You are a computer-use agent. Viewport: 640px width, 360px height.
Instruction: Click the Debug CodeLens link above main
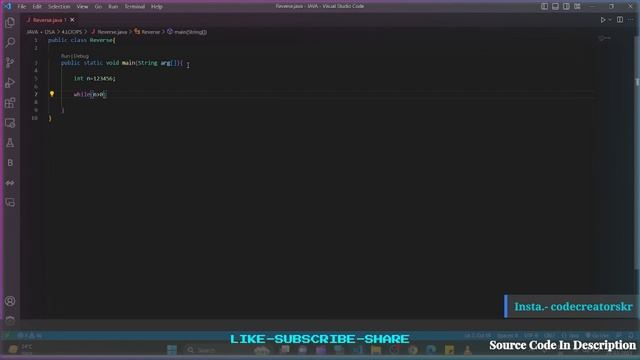[82, 56]
